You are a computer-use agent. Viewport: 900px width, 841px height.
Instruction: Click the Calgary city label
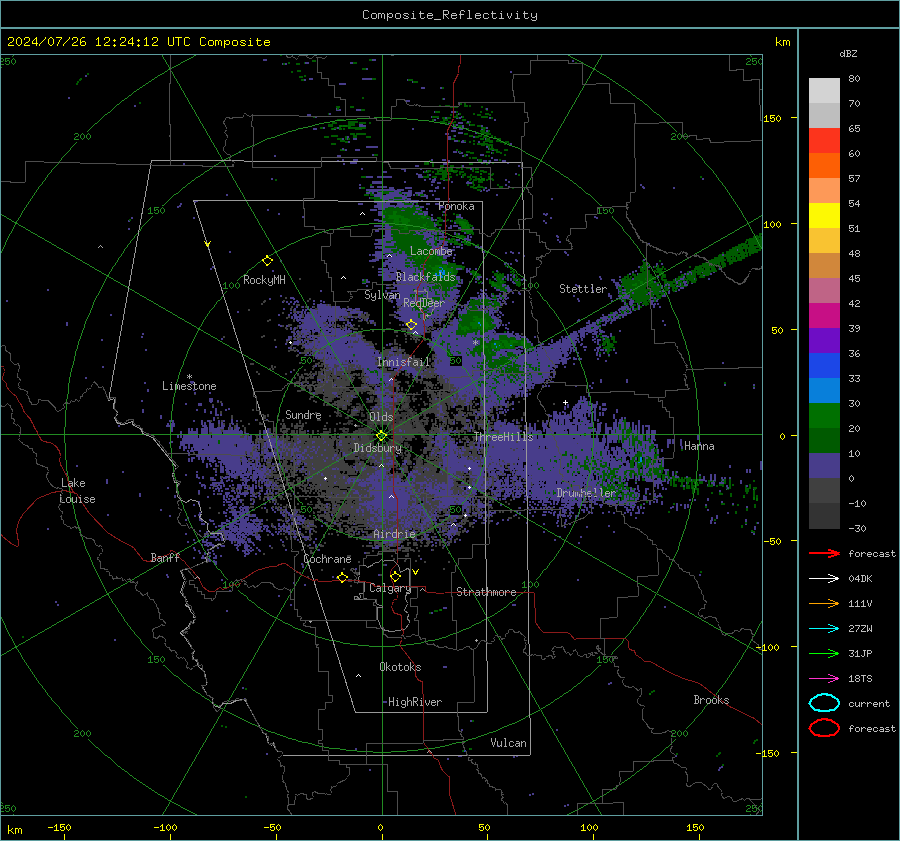coord(390,588)
